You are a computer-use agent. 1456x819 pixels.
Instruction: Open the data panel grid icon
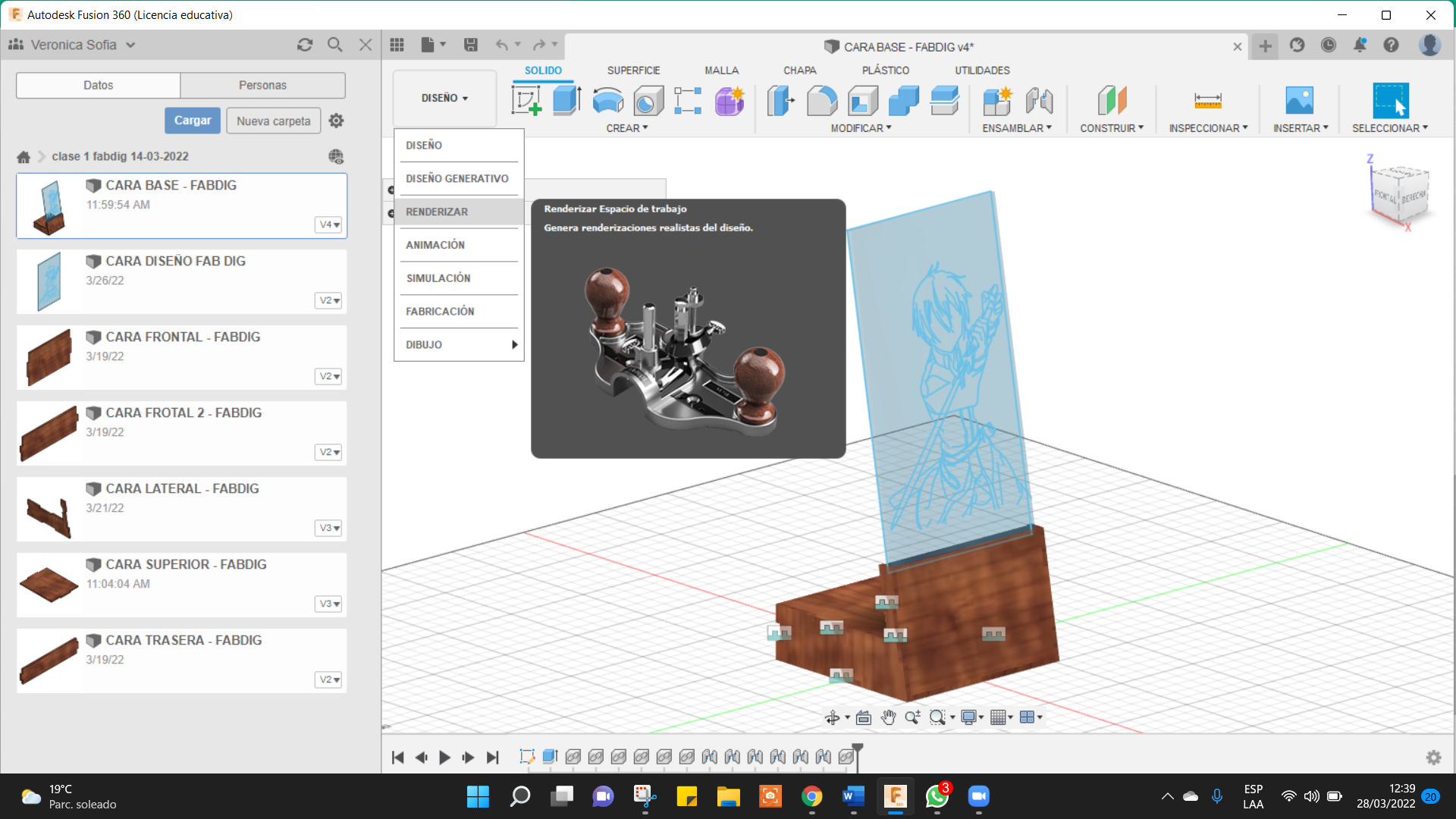point(397,45)
